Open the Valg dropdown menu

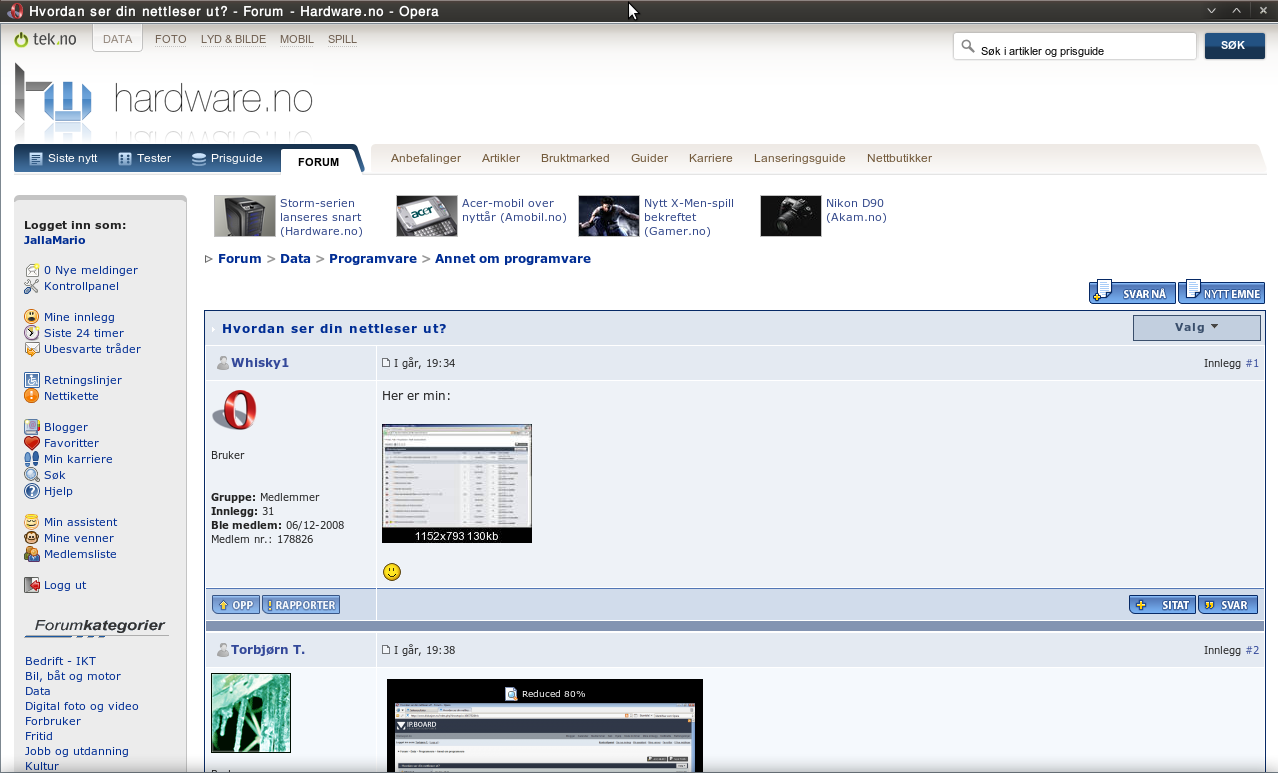1196,327
